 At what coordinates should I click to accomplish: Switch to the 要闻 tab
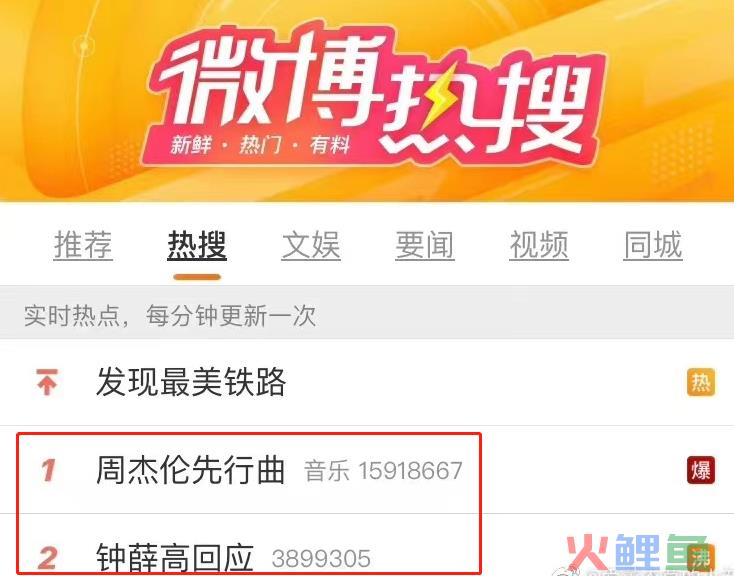pyautogui.click(x=425, y=245)
